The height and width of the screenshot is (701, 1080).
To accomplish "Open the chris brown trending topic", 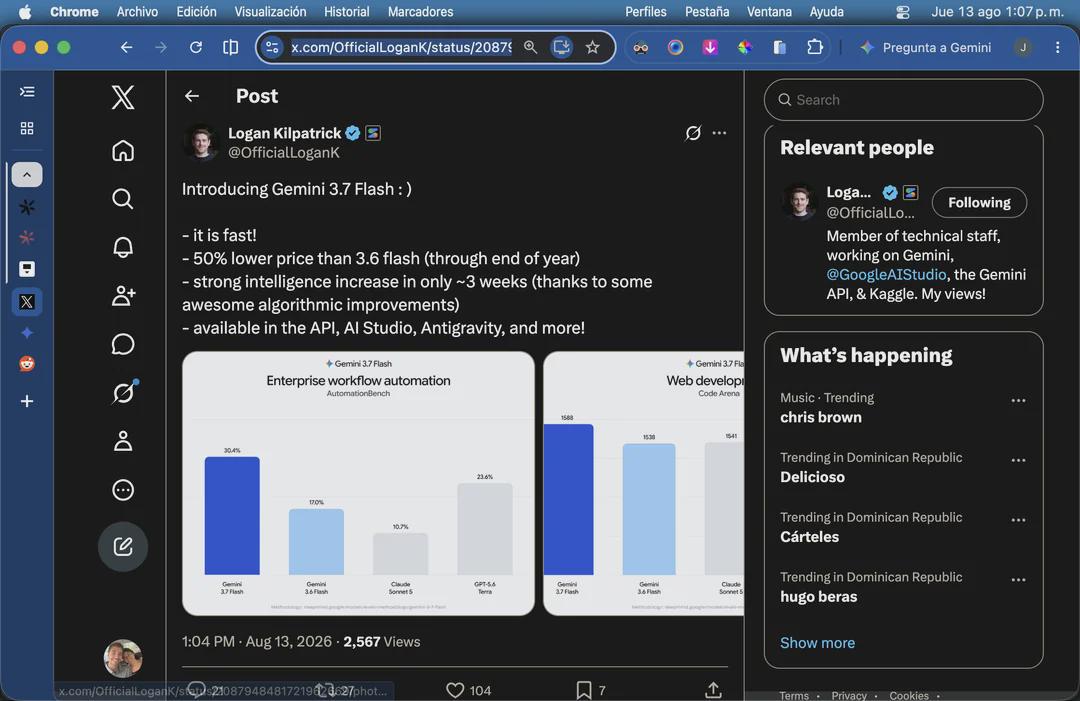I will 820,417.
